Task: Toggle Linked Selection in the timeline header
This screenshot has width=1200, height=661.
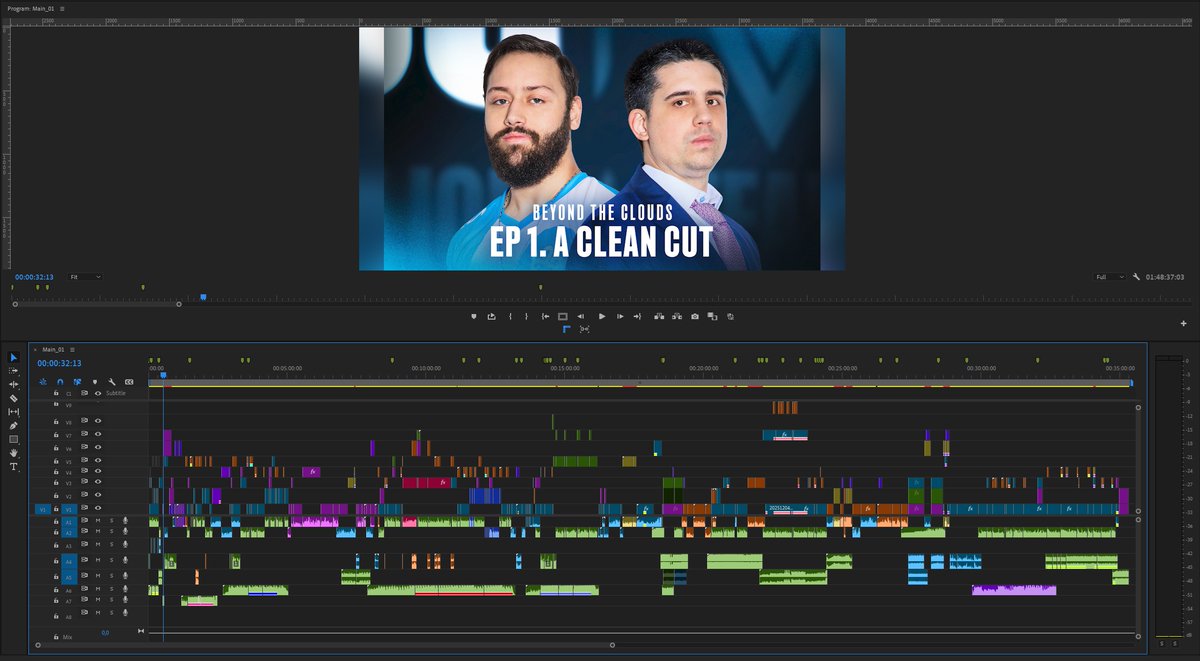Action: point(76,382)
